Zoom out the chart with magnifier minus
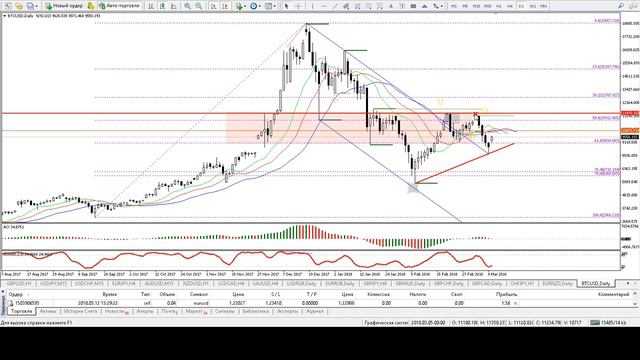Viewport: 640px width, 360px height. (199, 6)
